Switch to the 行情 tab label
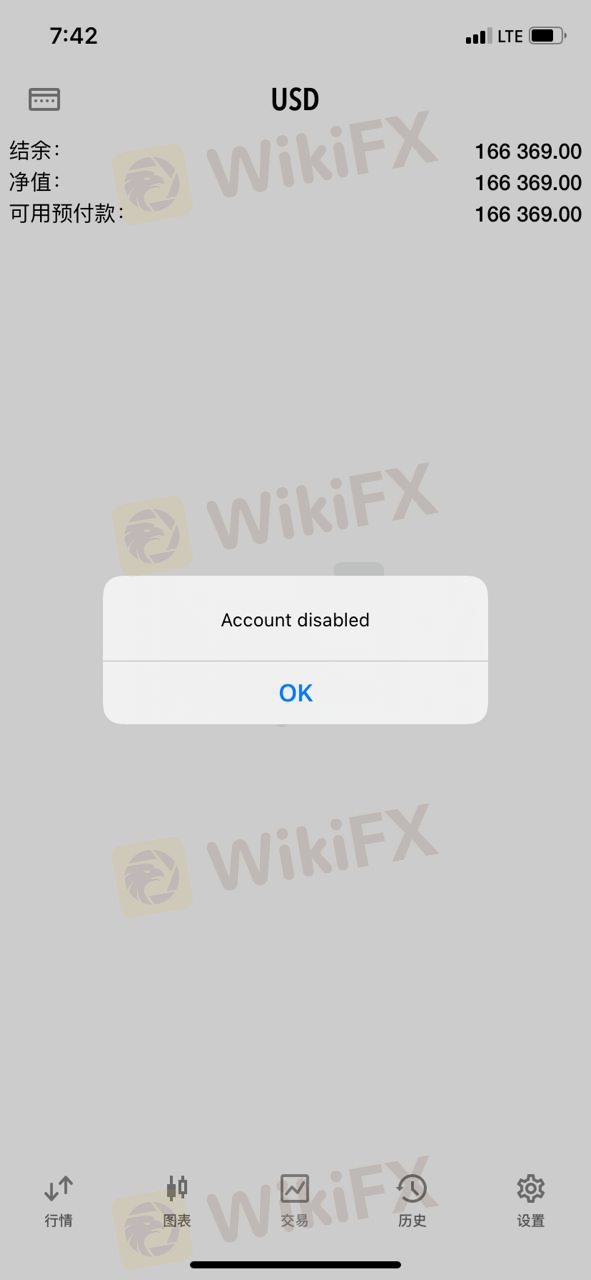 click(x=59, y=1221)
